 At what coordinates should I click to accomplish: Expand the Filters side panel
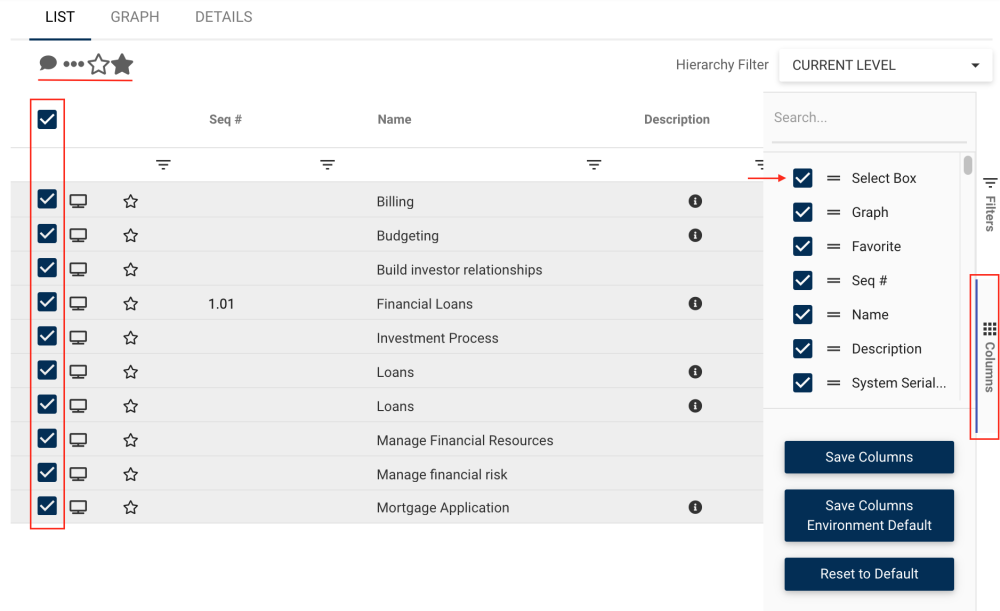990,203
